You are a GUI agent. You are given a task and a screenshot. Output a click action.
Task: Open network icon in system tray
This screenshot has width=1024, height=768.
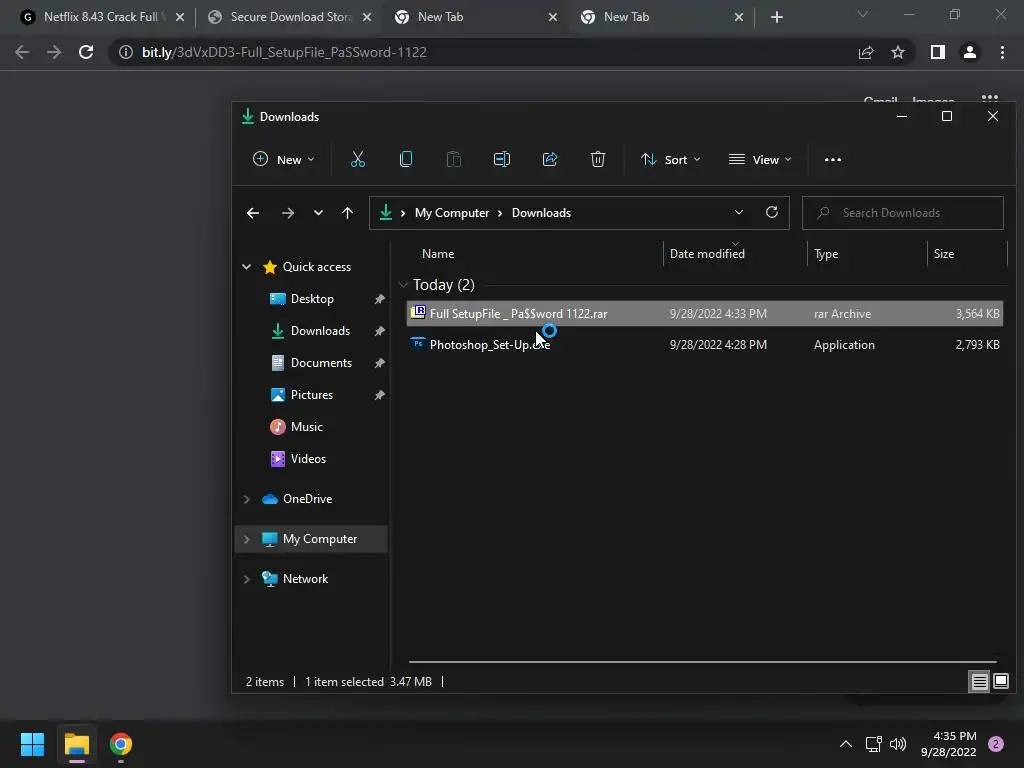click(873, 744)
